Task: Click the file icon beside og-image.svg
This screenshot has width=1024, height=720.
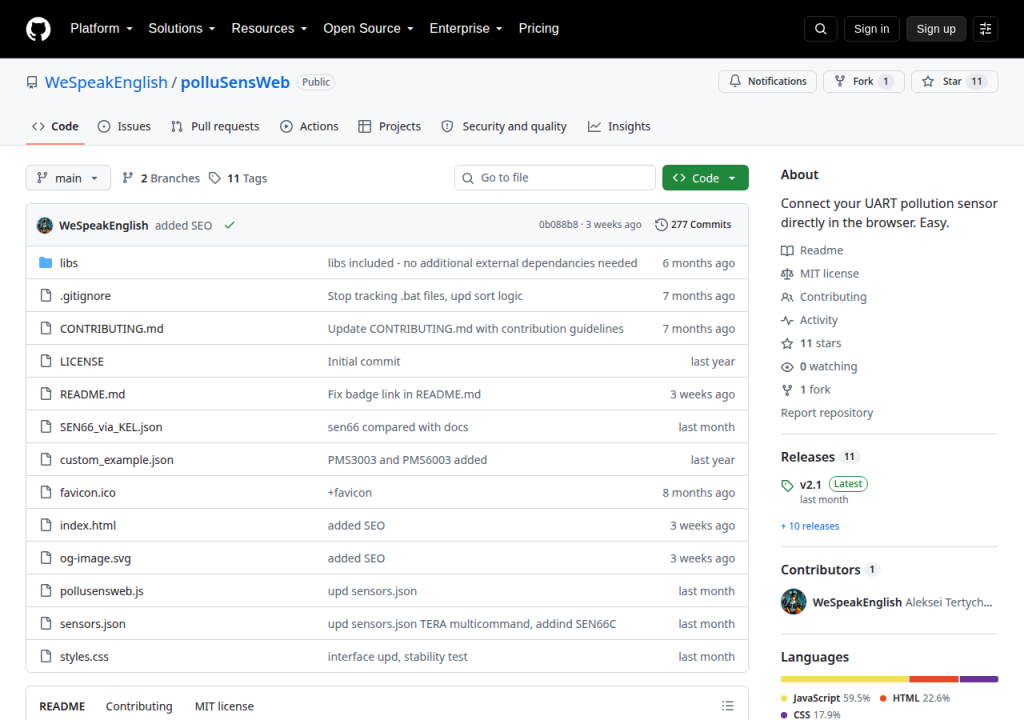Action: (46, 558)
